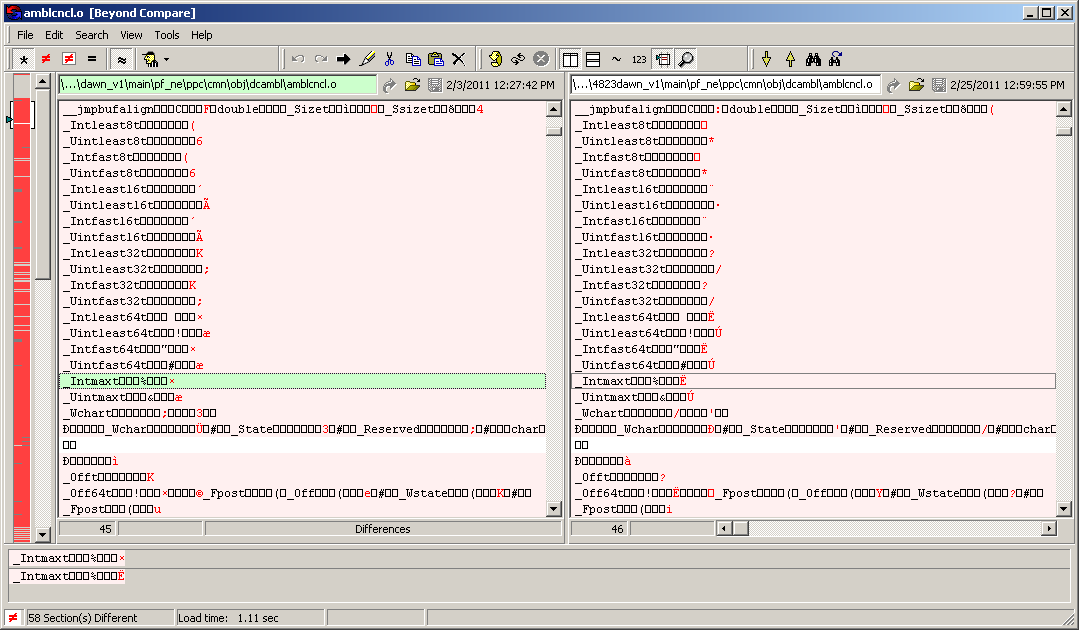Browse for right file via folder icon
1079x630 pixels.
coord(915,85)
